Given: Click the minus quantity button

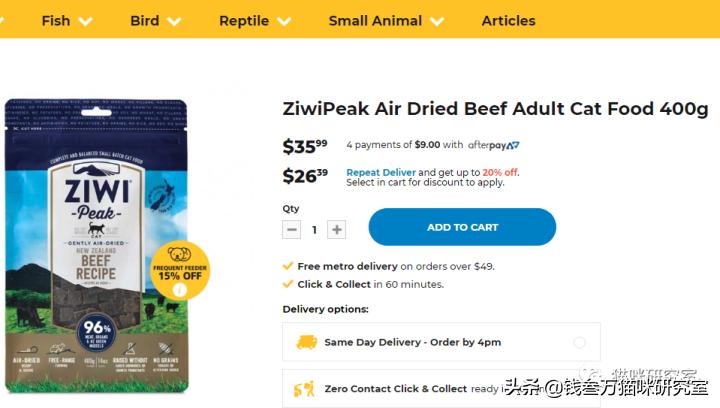Looking at the screenshot, I should pyautogui.click(x=292, y=229).
